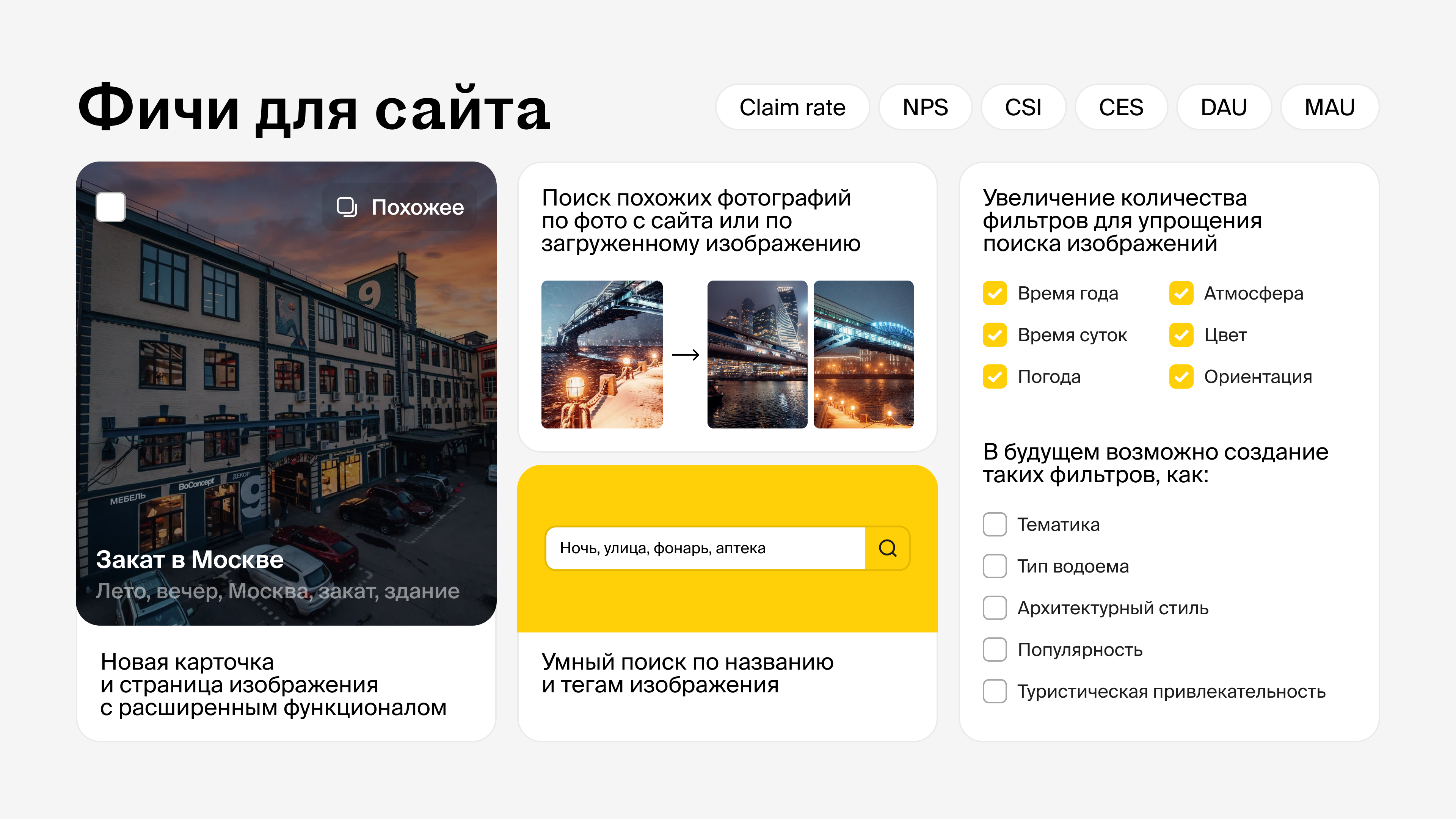Toggle the Ориентация checkbox
This screenshot has width=1456, height=819.
coord(1181,377)
